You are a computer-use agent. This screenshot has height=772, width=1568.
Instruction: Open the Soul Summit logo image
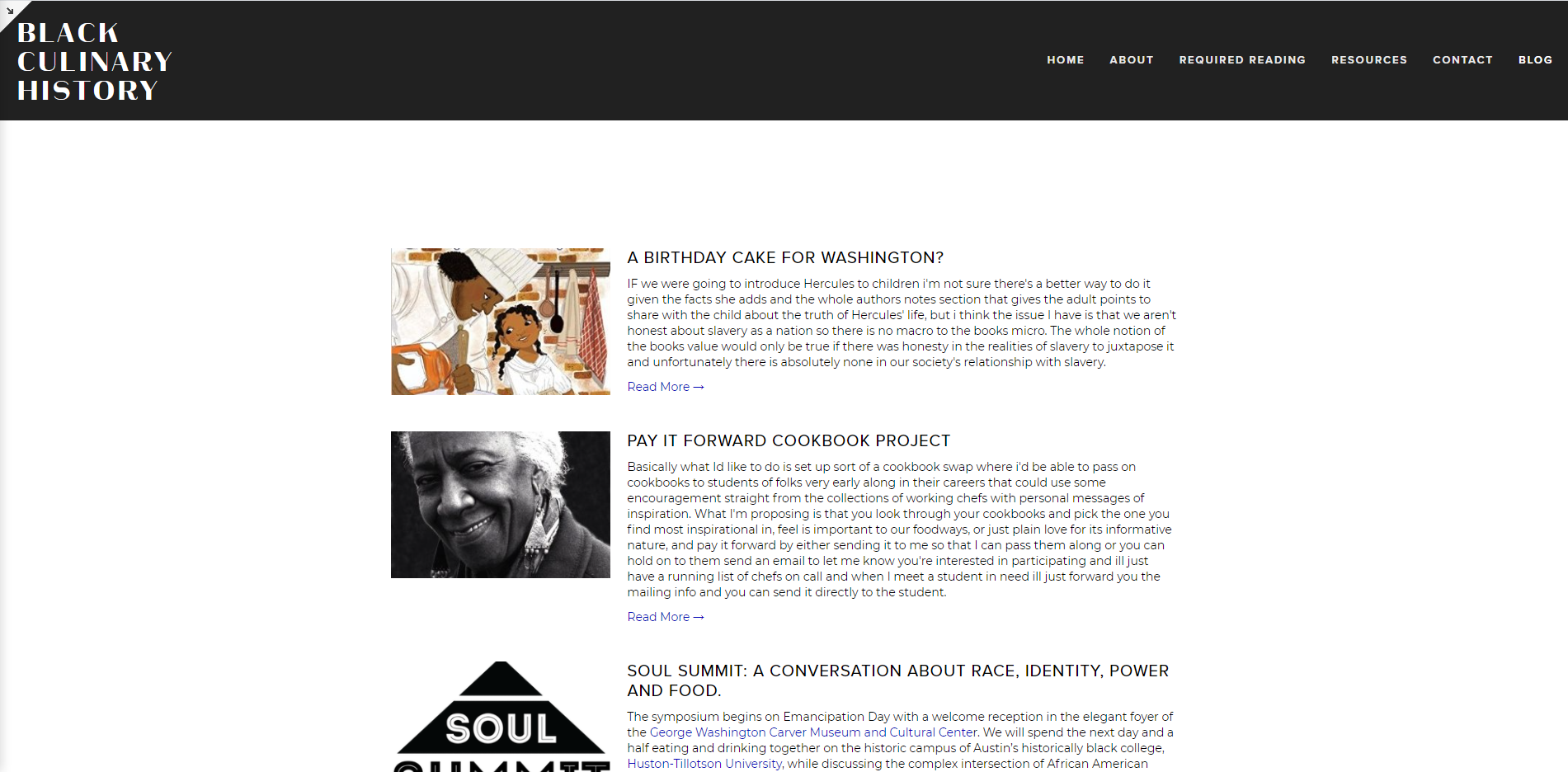[x=501, y=717]
